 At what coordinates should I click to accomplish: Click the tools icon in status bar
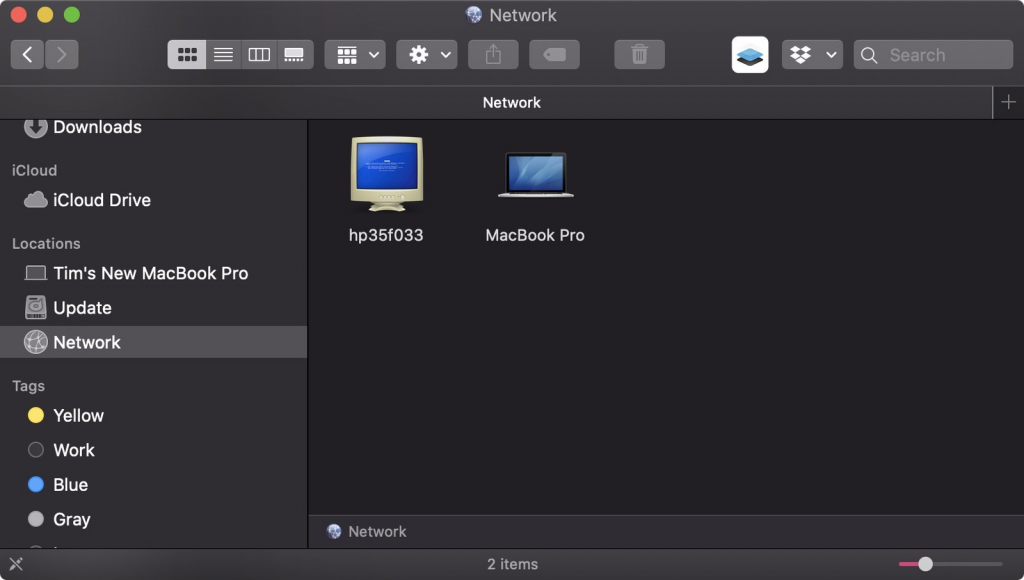(x=16, y=564)
